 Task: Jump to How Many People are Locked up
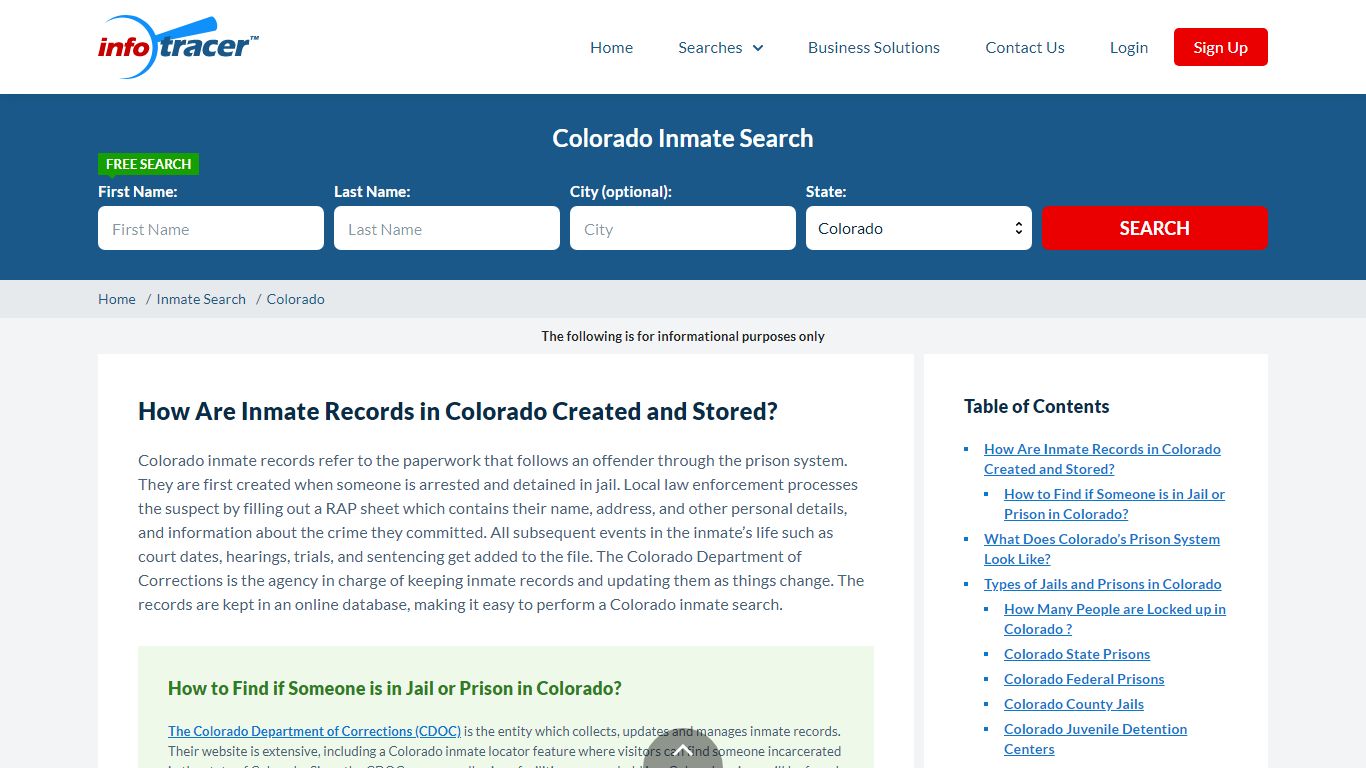click(1115, 619)
